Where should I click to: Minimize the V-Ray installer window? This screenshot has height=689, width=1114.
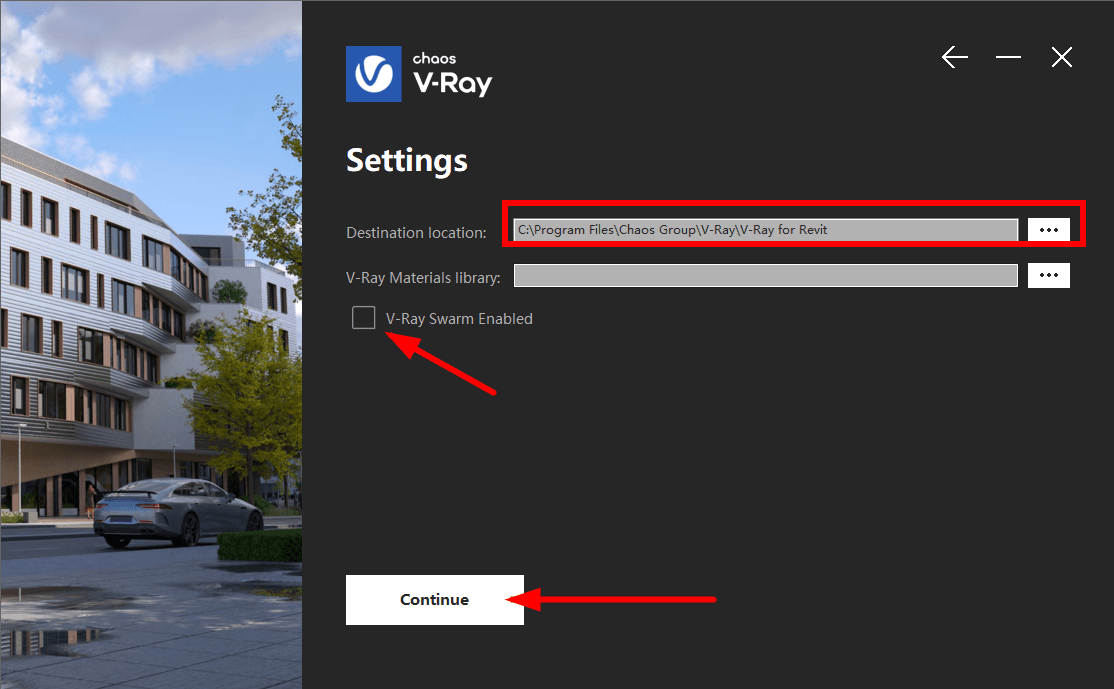point(1008,57)
